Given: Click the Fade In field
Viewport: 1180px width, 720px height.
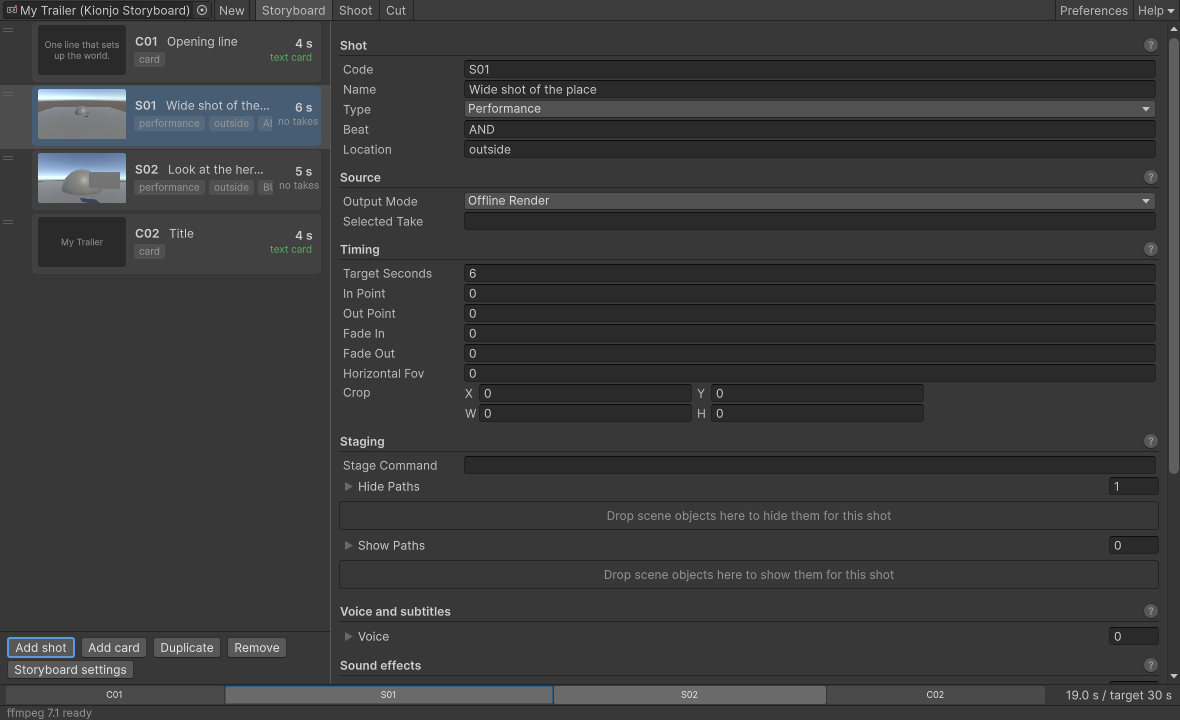Looking at the screenshot, I should tap(809, 333).
